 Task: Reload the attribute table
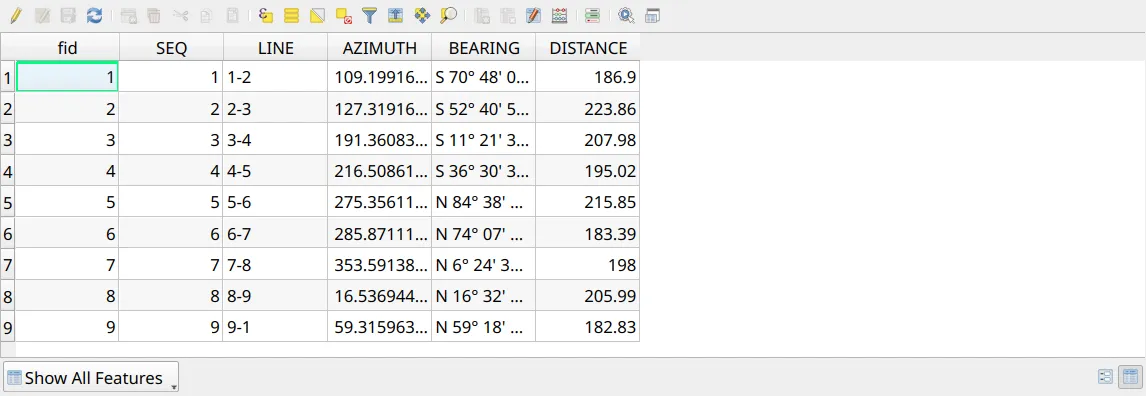(x=94, y=15)
